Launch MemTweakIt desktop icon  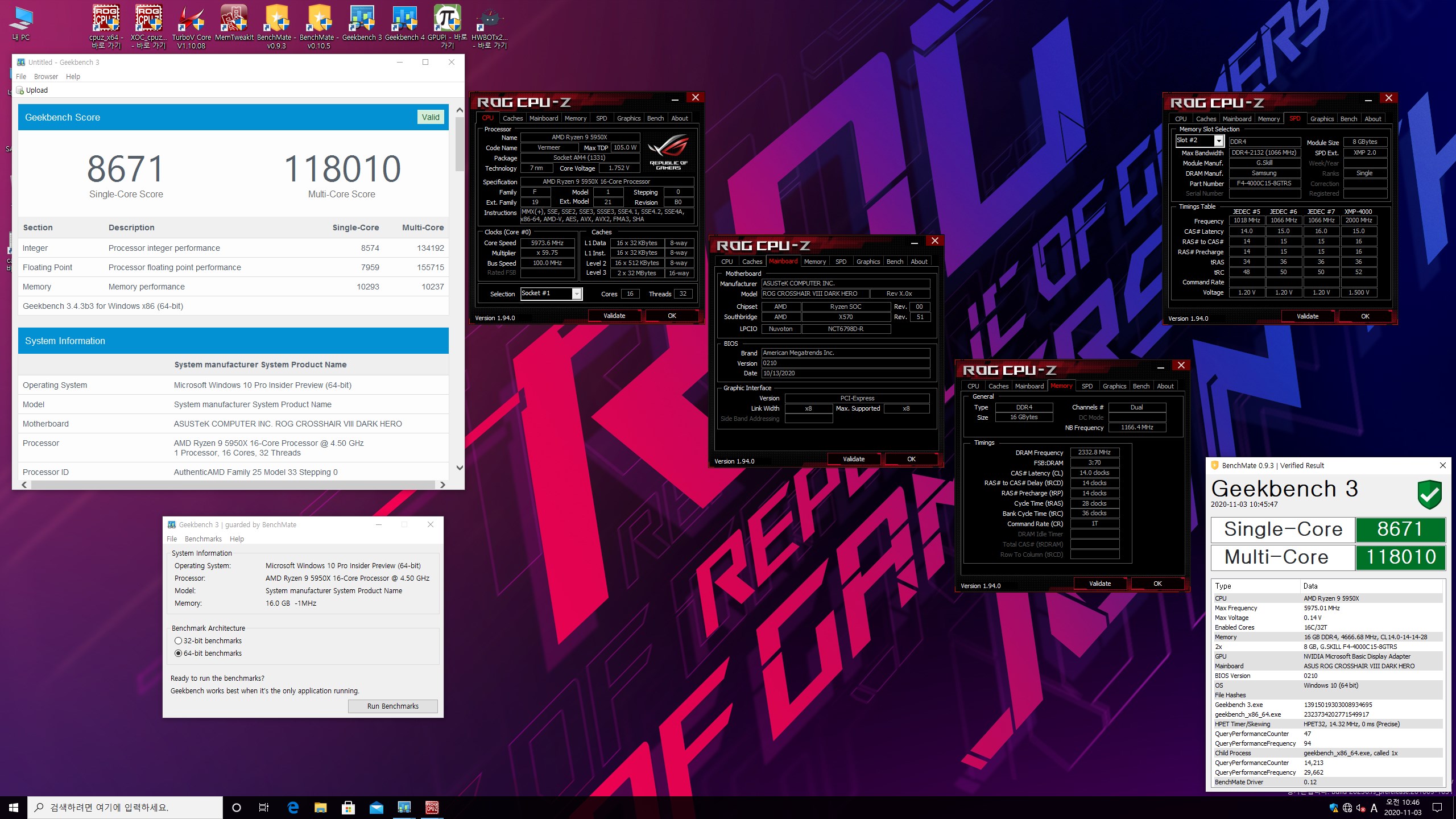pos(234,23)
